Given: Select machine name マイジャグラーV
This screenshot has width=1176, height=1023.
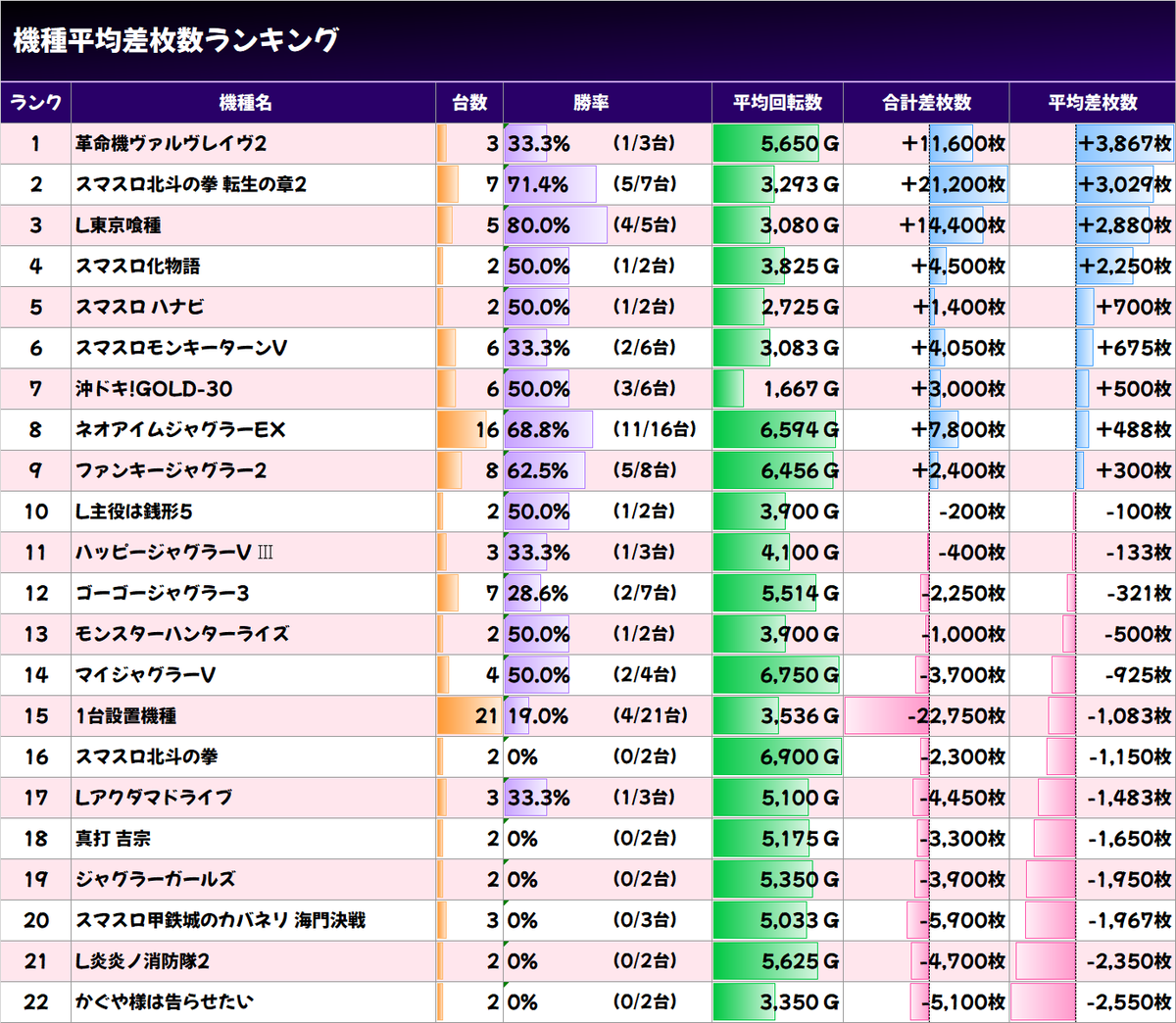Looking at the screenshot, I should pos(146,675).
